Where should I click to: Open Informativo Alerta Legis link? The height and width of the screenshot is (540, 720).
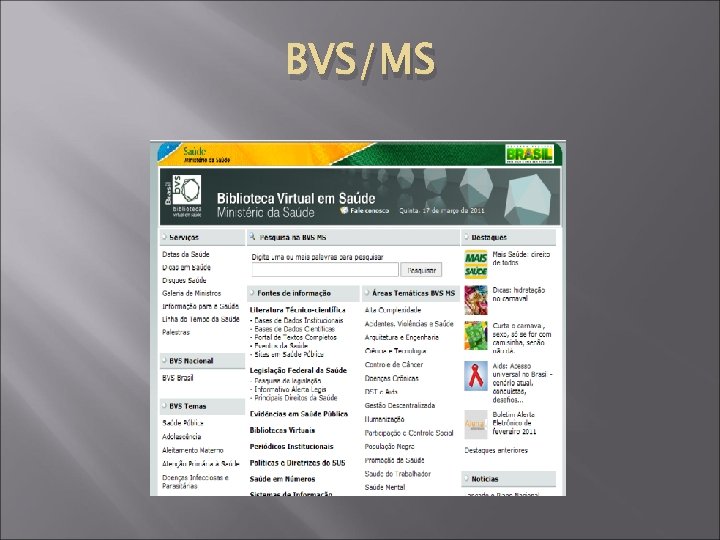[x=290, y=389]
